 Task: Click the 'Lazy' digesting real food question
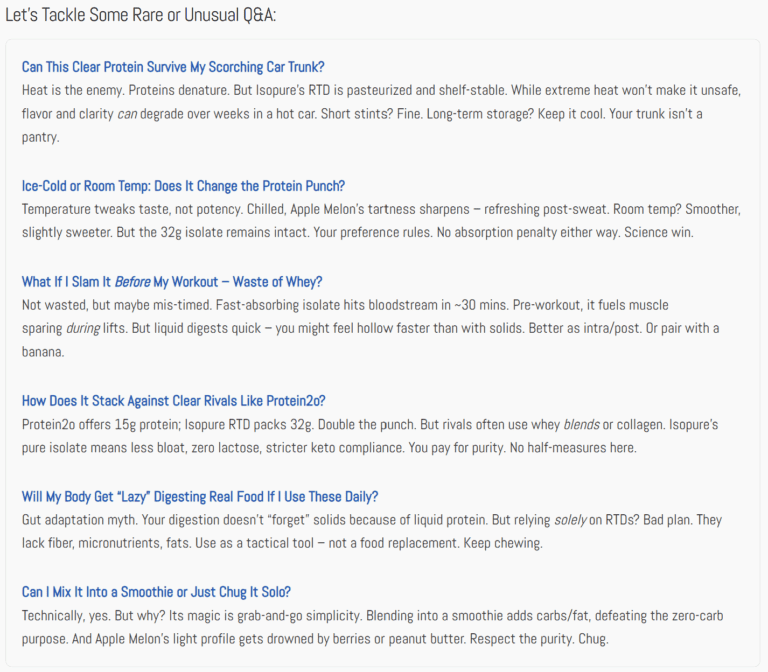pos(200,496)
